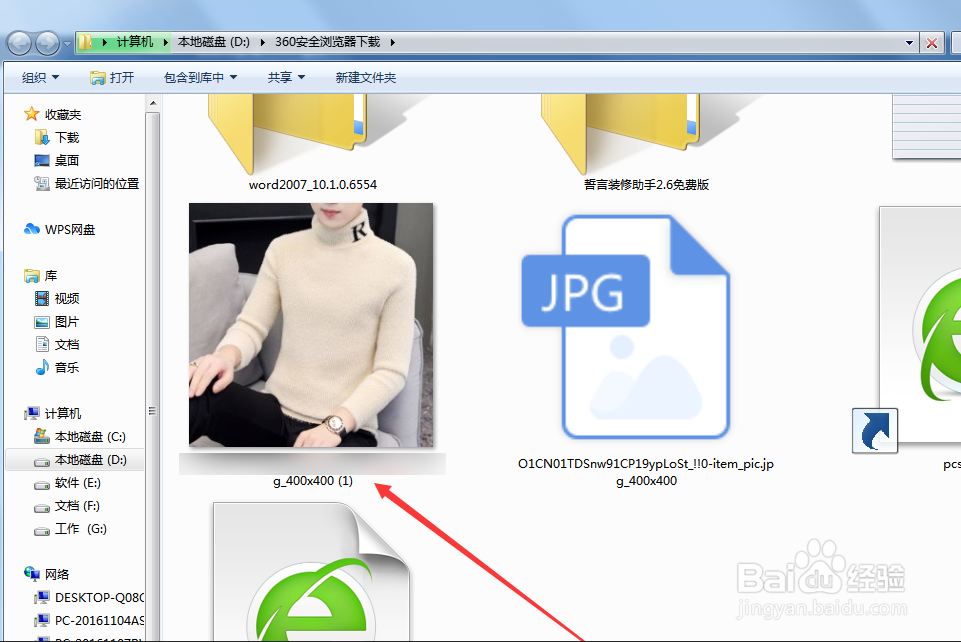The image size is (961, 642).
Task: Open 桌面 in favorites
Action: tap(66, 160)
